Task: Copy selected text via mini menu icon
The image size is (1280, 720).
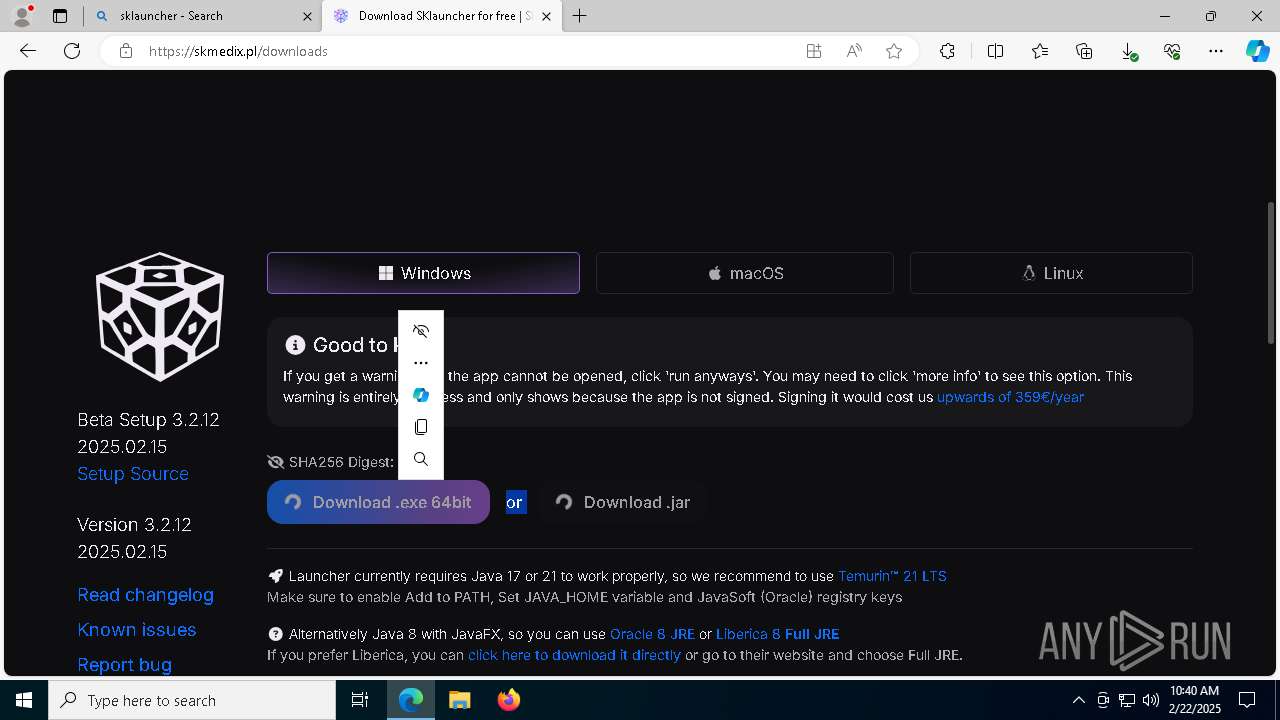Action: pos(421,427)
